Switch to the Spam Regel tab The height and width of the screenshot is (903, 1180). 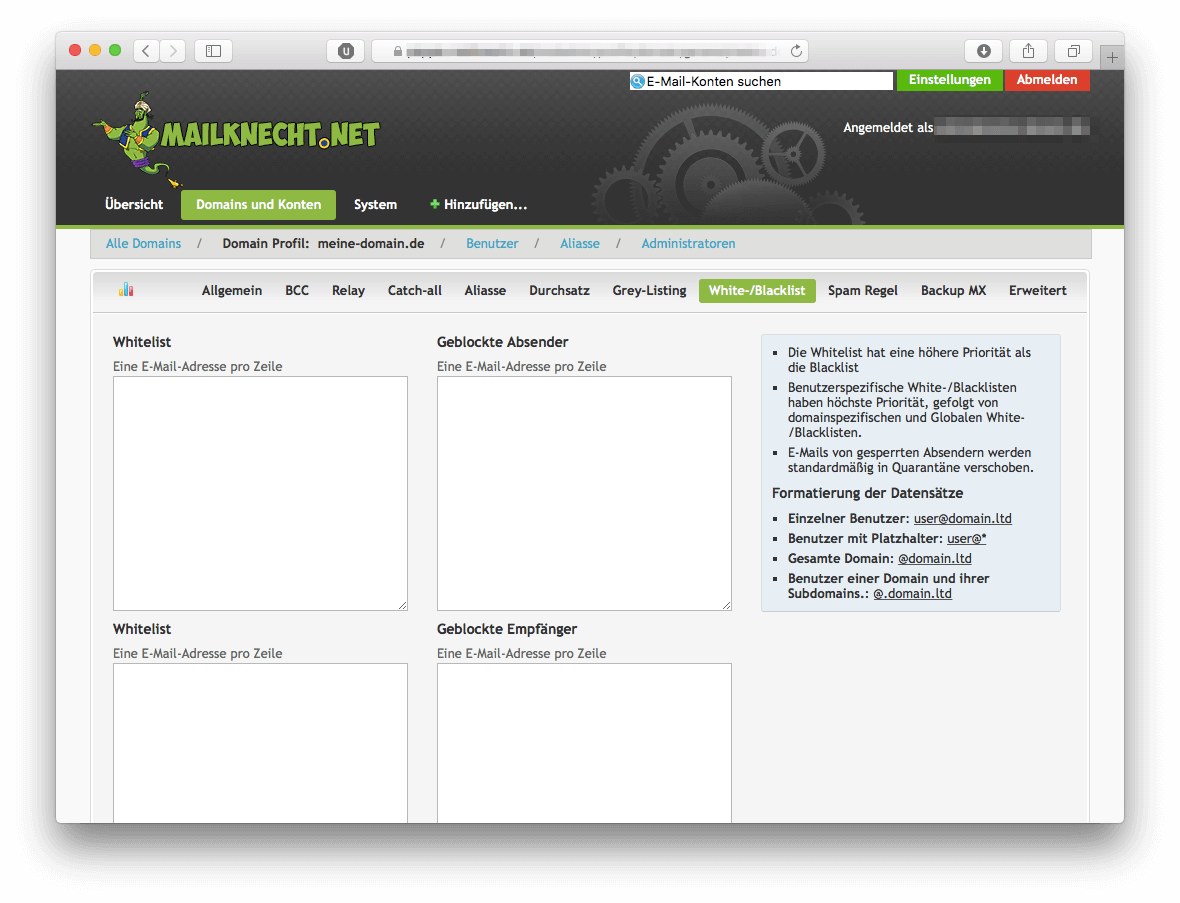coord(863,290)
